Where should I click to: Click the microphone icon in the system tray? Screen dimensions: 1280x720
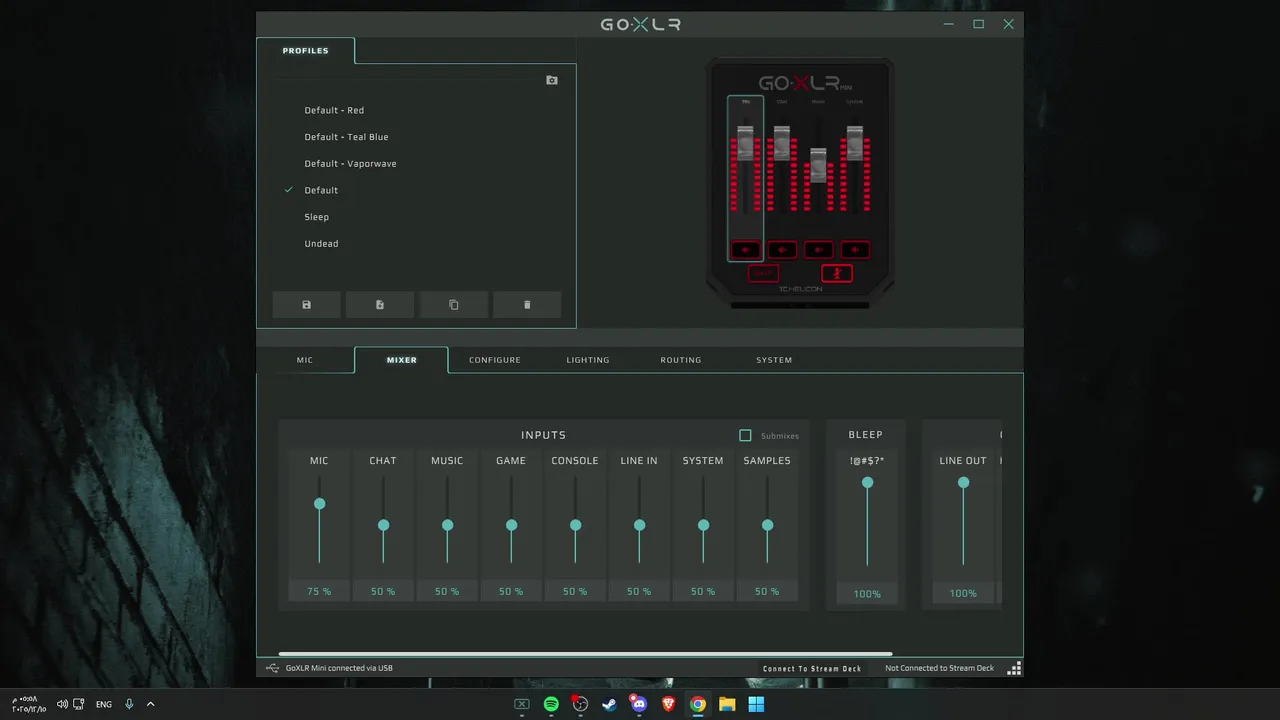pyautogui.click(x=129, y=704)
